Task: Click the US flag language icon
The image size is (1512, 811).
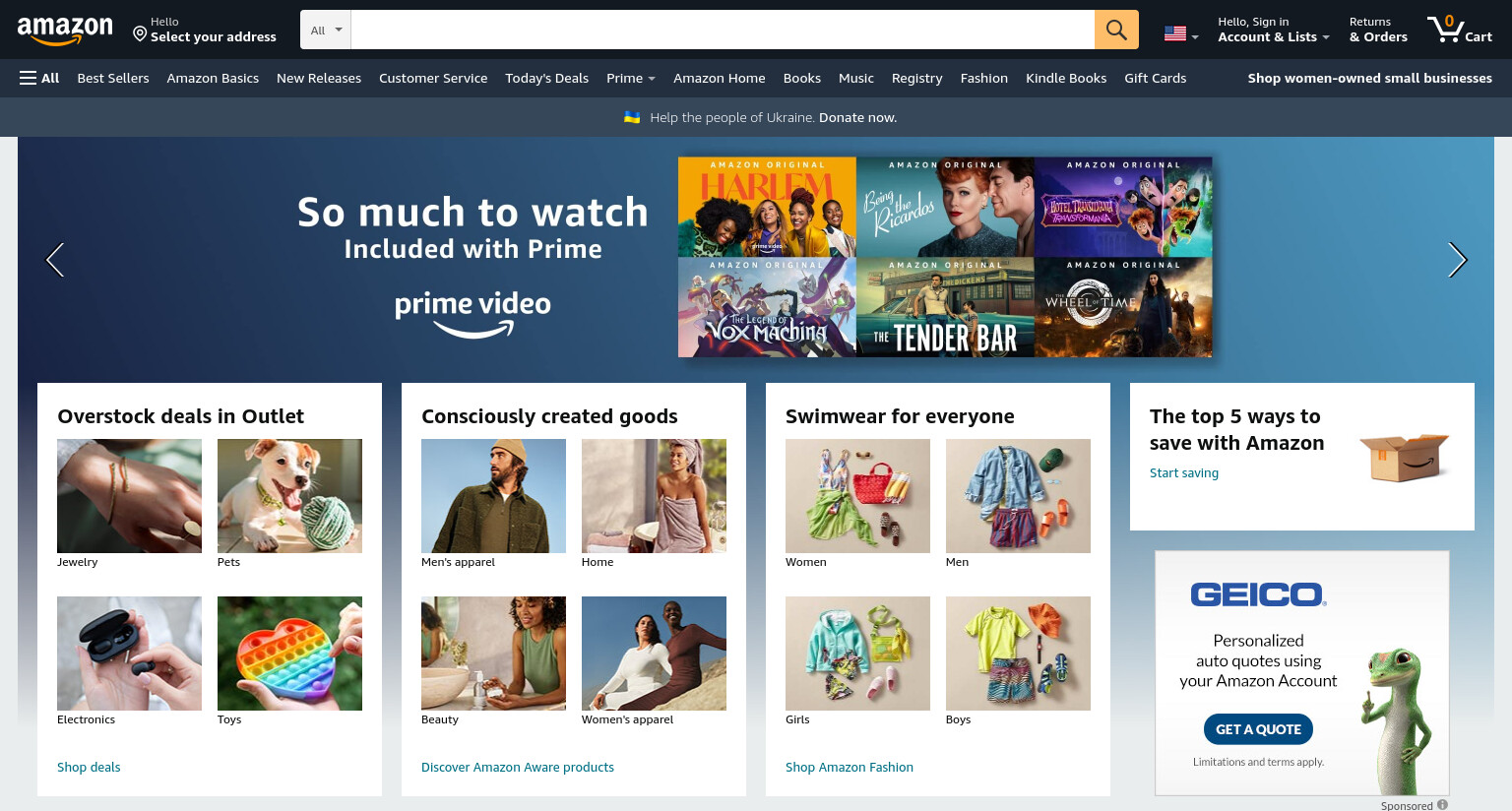Action: click(1175, 33)
